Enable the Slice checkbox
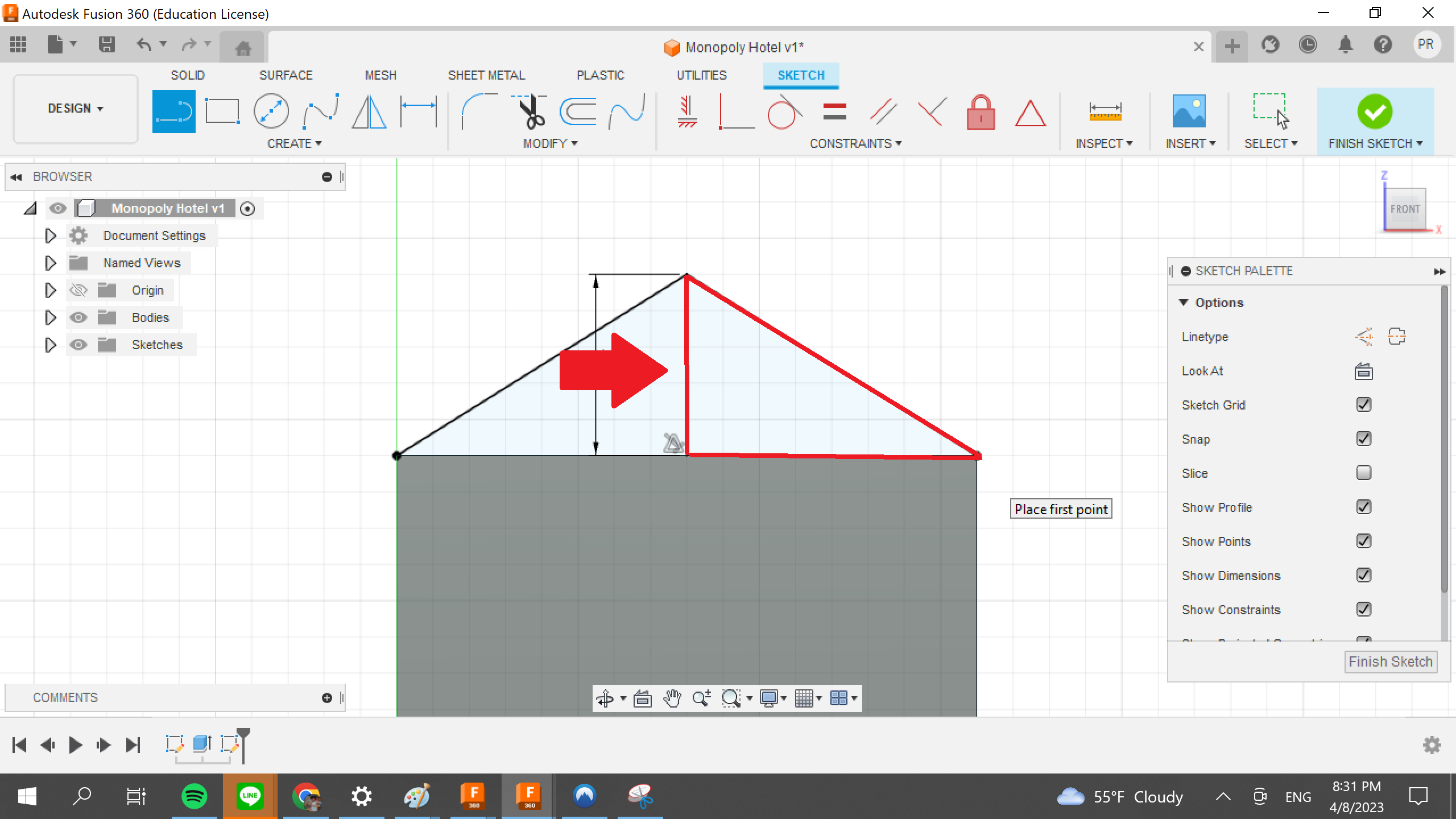The image size is (1456, 819). click(x=1364, y=473)
